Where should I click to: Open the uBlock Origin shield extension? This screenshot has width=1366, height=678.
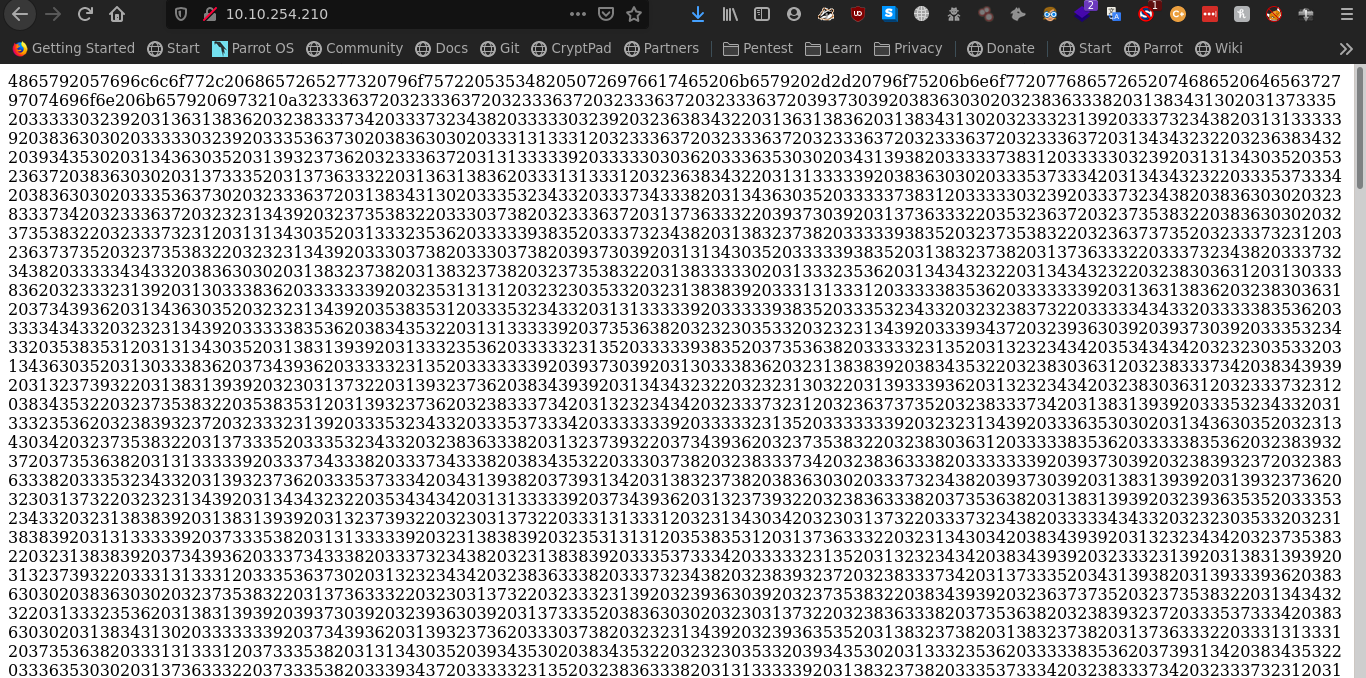pos(858,14)
